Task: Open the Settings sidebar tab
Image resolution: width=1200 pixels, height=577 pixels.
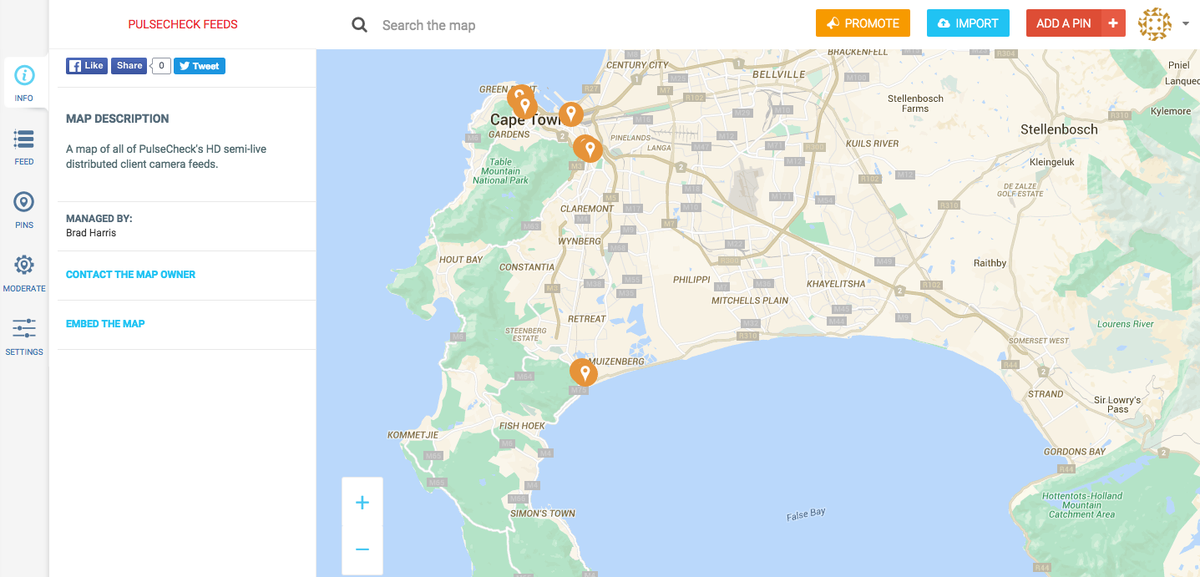Action: click(x=24, y=337)
